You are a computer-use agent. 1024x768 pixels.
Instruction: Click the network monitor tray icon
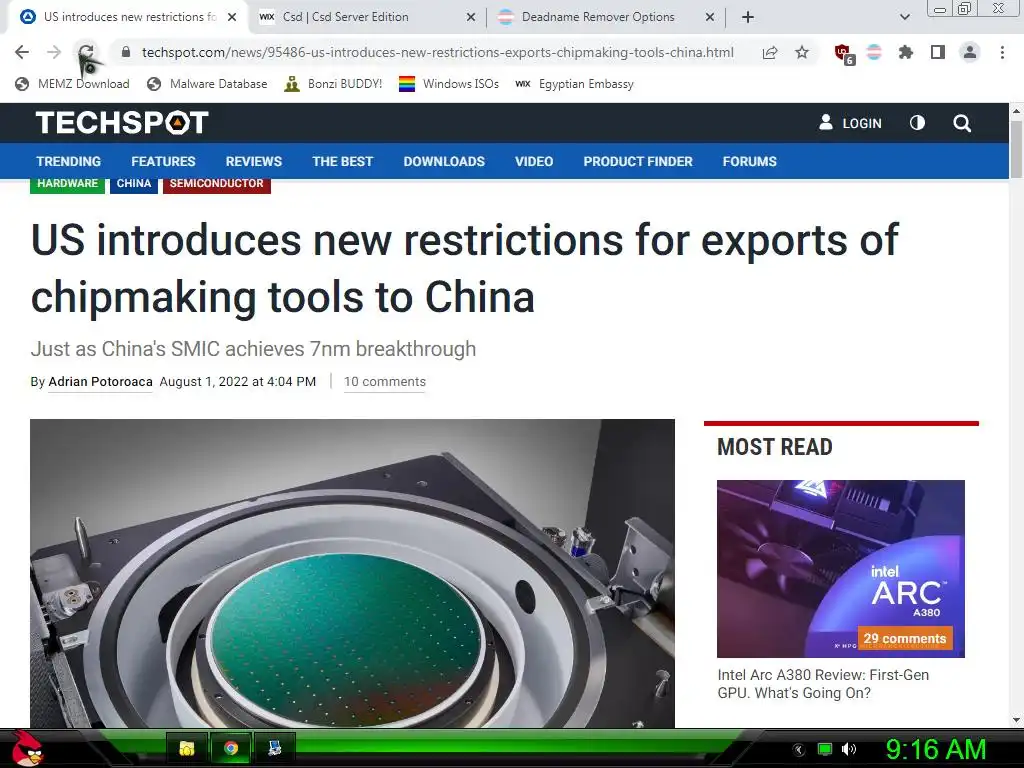(825, 749)
